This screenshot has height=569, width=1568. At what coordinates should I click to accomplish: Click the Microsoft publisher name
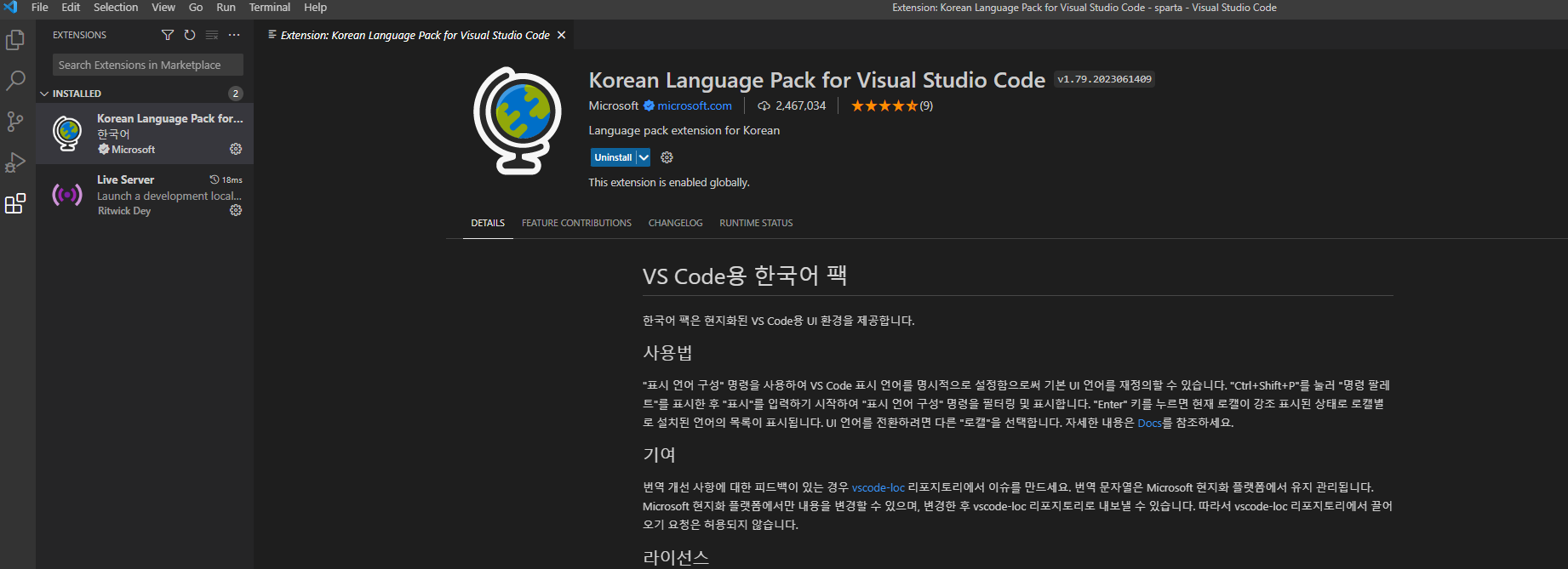(x=613, y=105)
